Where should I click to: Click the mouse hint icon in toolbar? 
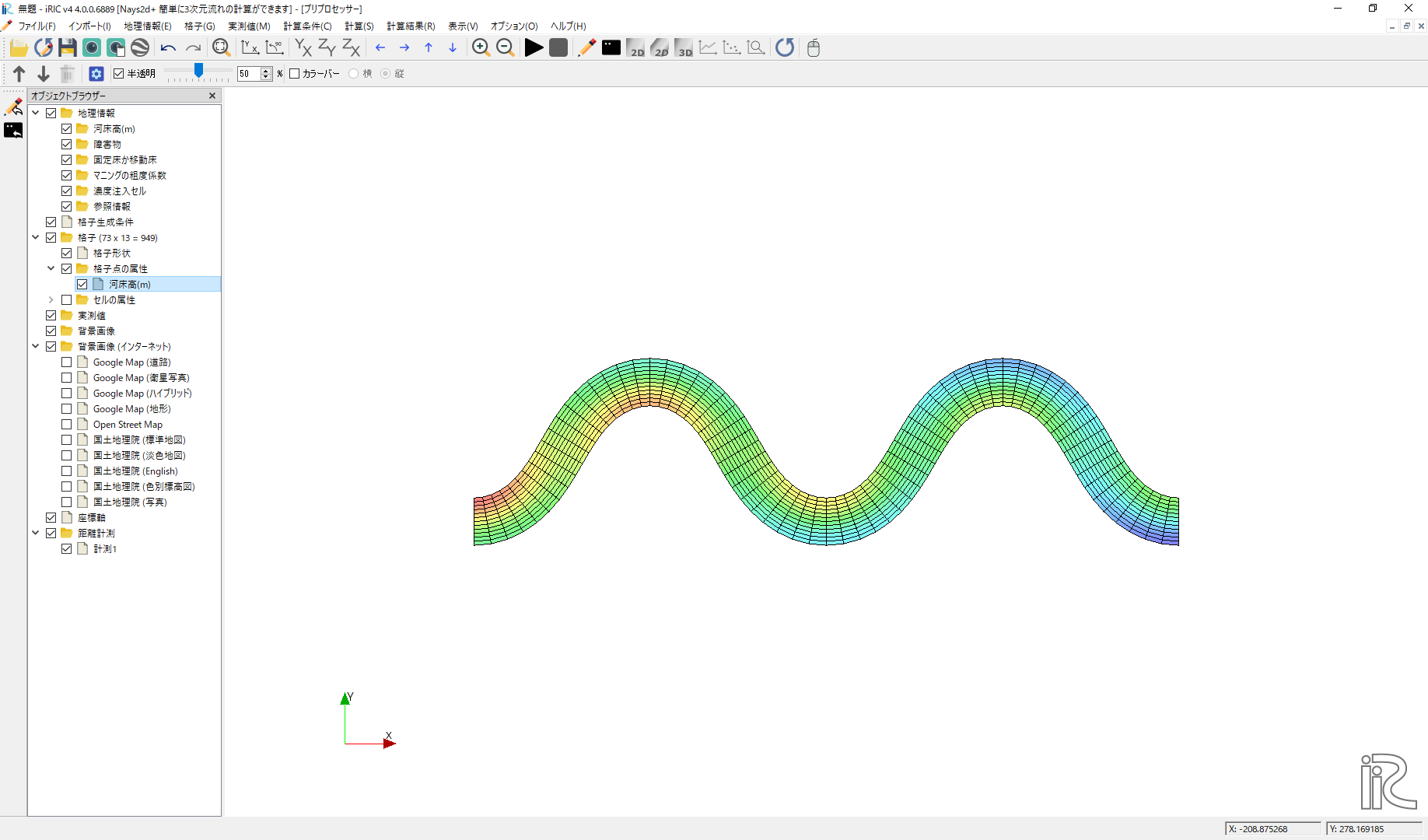coord(814,48)
